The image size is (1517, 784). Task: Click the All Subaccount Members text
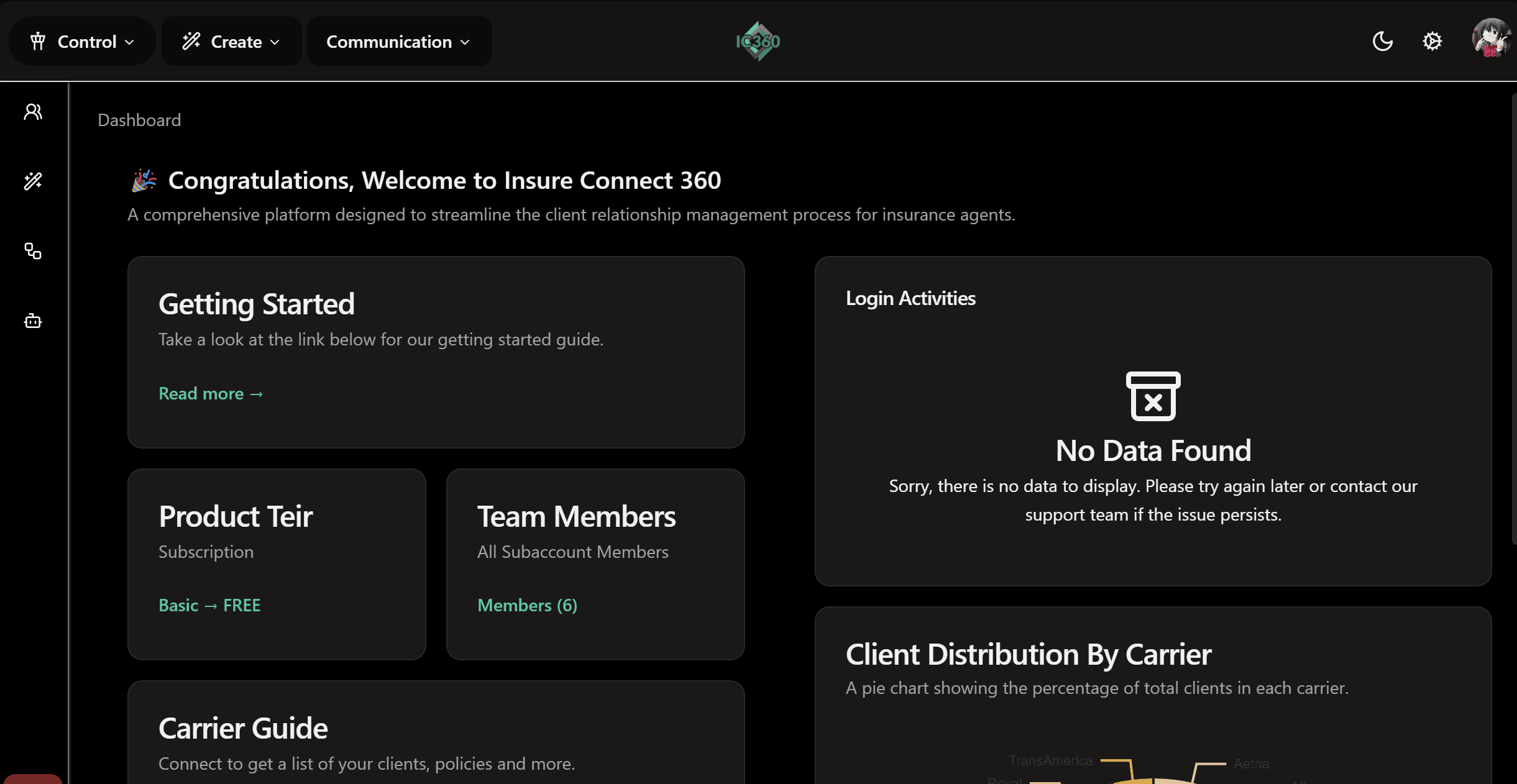click(x=573, y=552)
